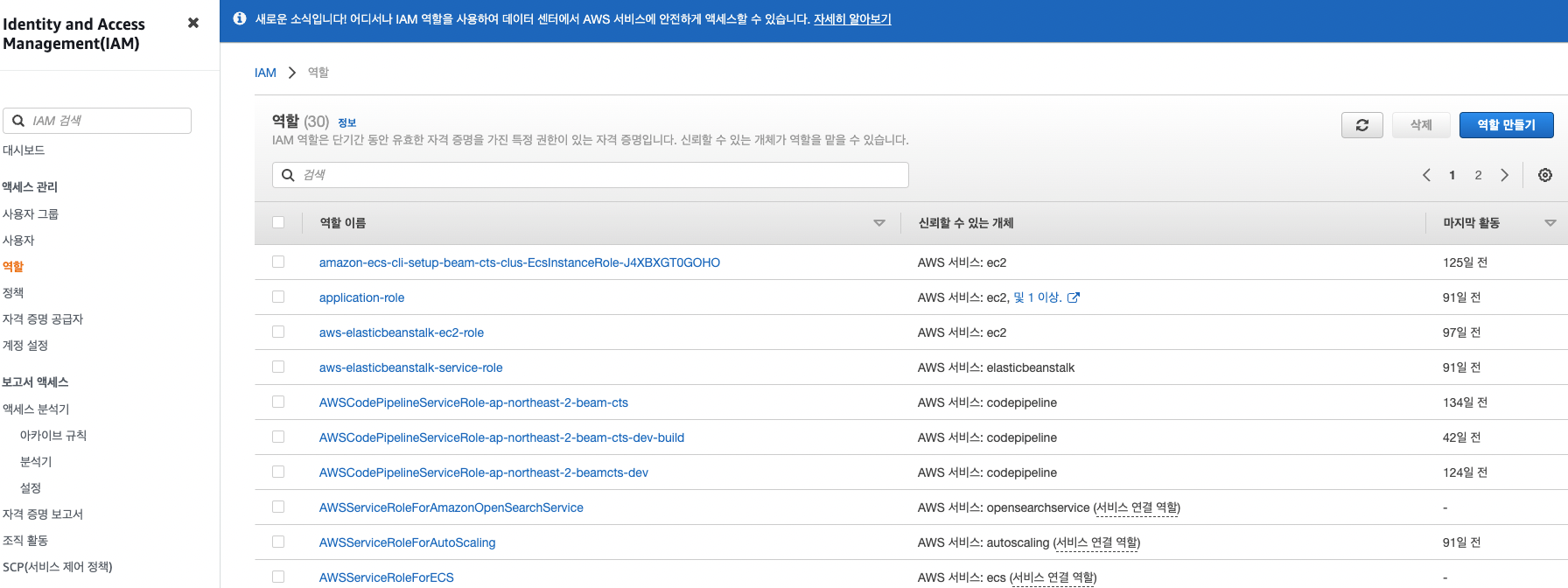Check the amazon-ecs-cli-setup-beam-cts role checkbox

(x=278, y=262)
